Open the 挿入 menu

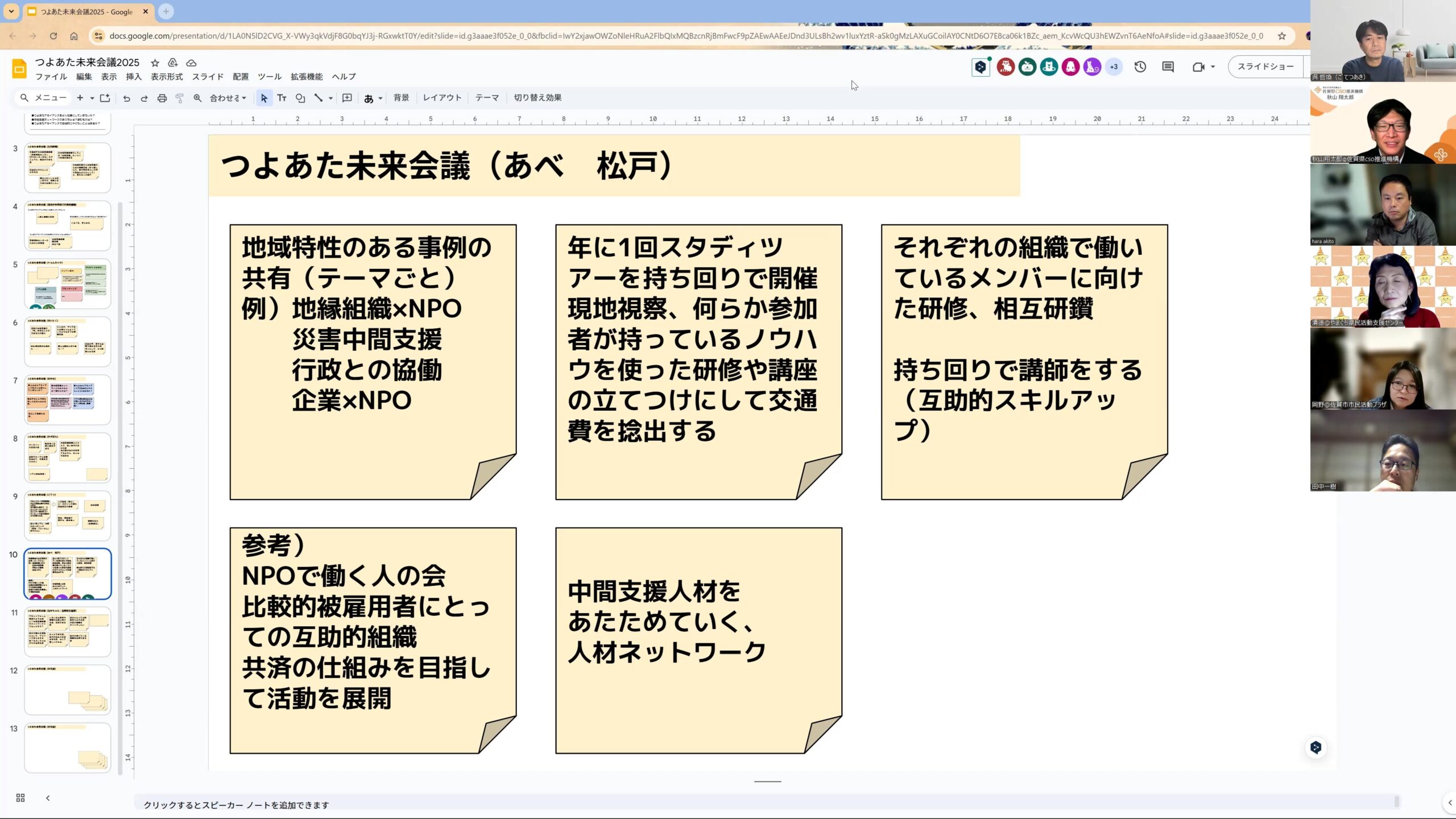click(x=133, y=77)
